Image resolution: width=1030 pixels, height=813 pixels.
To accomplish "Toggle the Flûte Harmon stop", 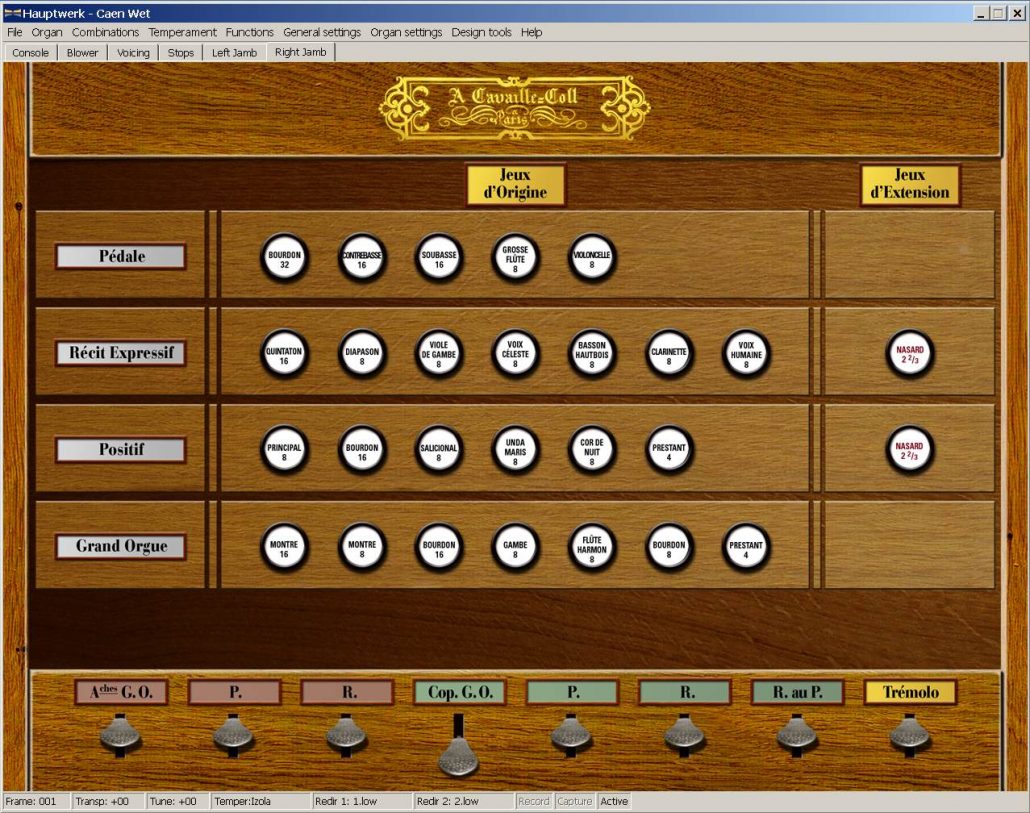I will 592,548.
